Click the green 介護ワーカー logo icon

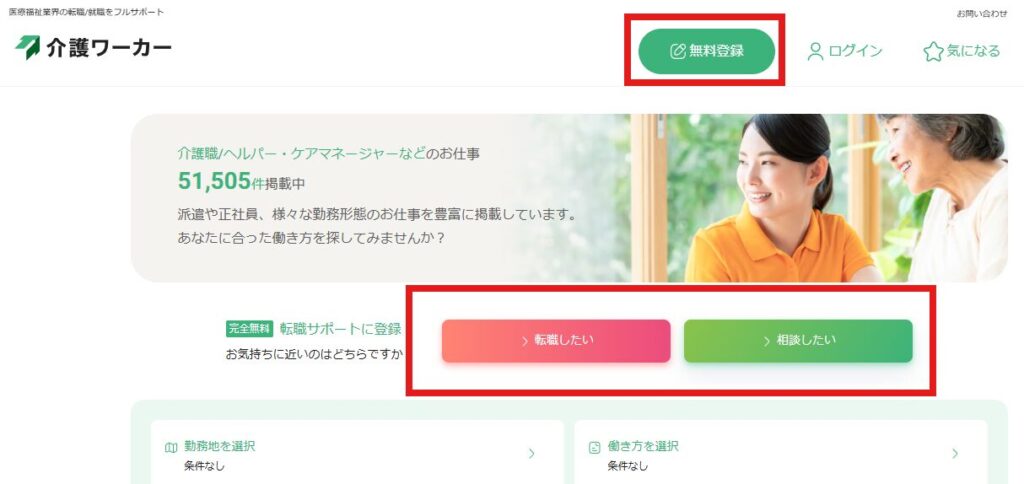pyautogui.click(x=27, y=47)
